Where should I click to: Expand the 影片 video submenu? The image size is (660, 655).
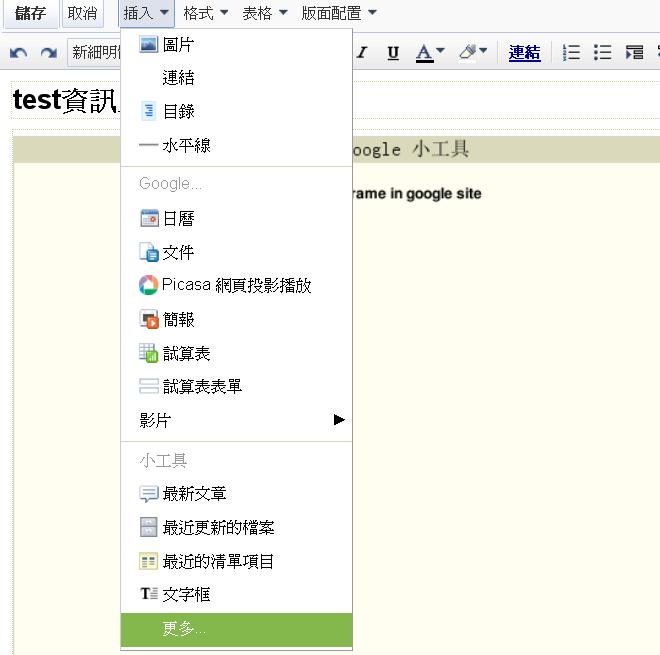click(x=236, y=420)
